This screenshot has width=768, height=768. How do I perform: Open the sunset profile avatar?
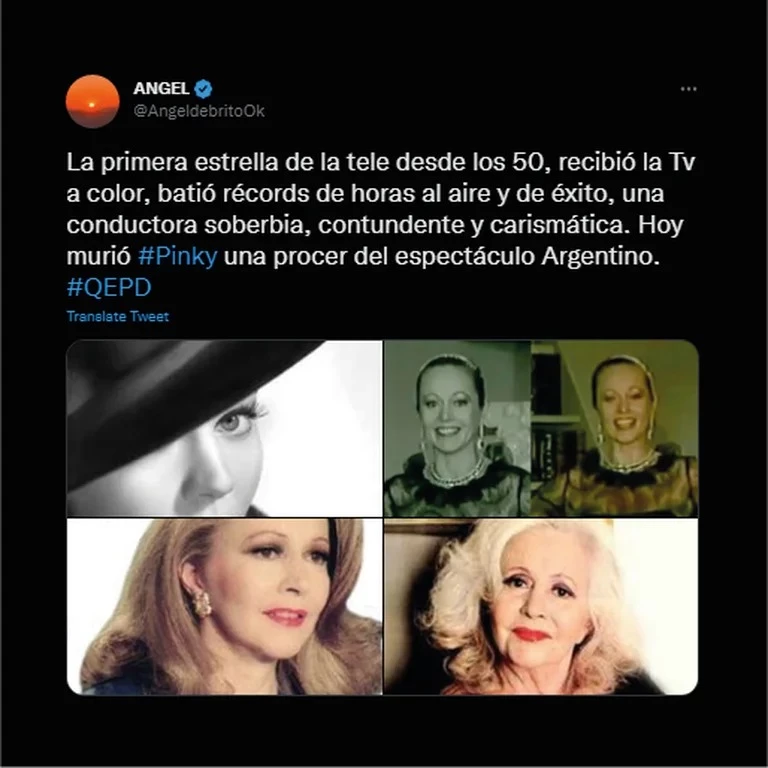pos(93,101)
